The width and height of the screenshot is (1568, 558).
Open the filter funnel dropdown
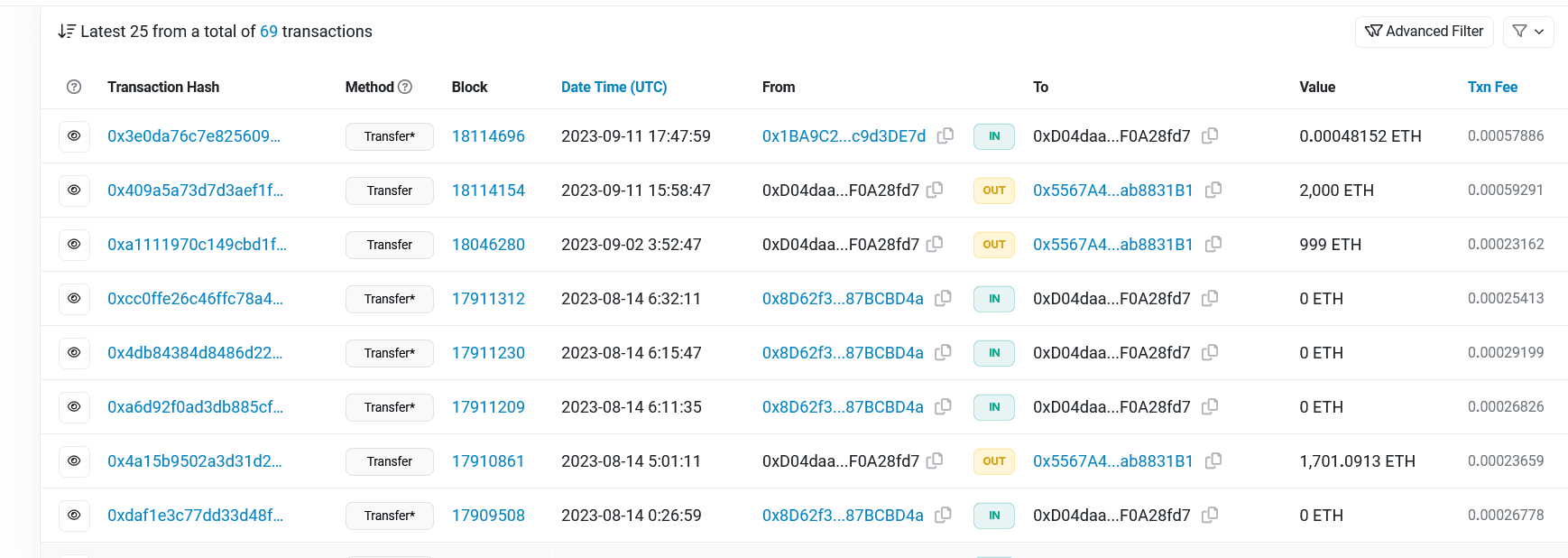point(1528,32)
